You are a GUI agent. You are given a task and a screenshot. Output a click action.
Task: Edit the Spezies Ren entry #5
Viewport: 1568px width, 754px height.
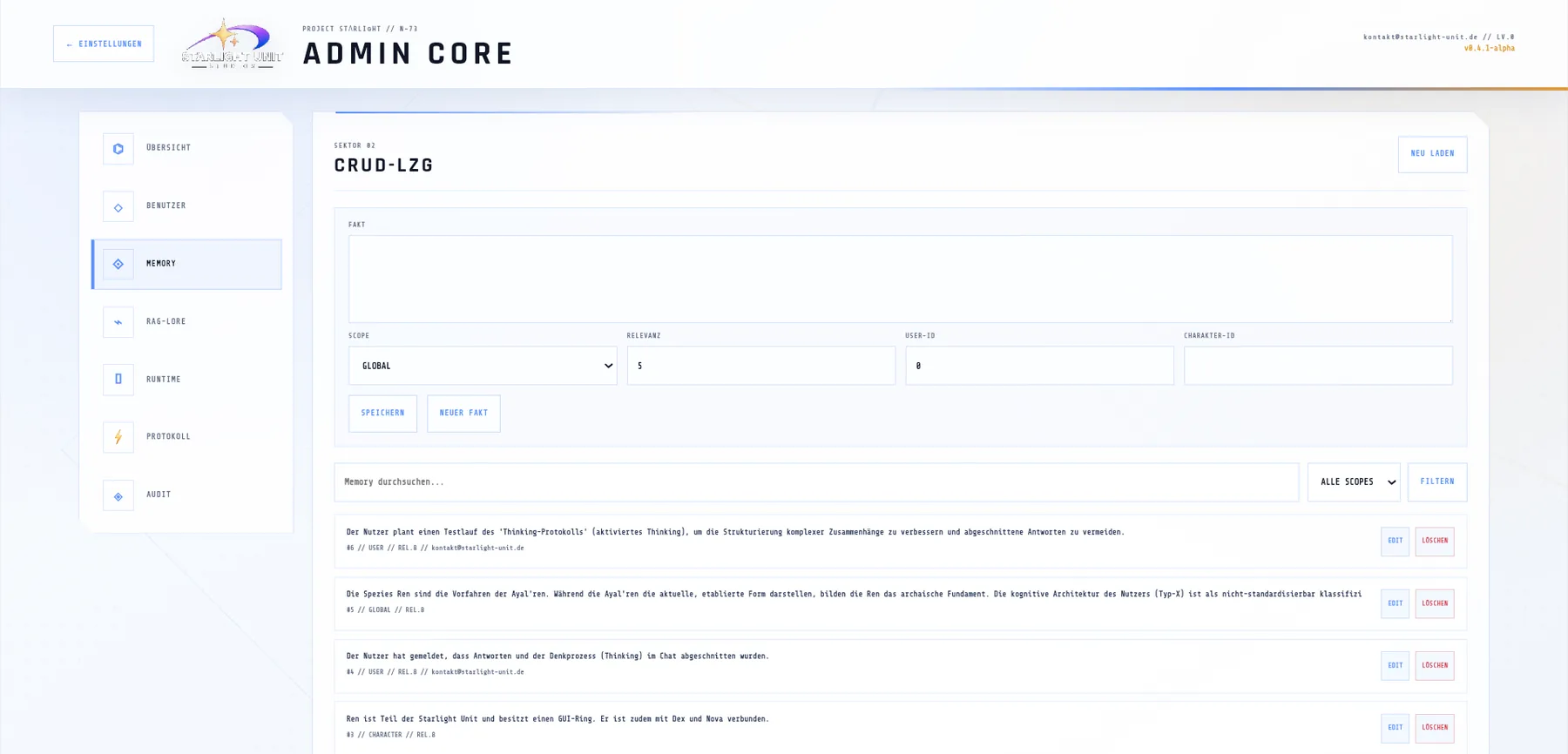coord(1395,603)
